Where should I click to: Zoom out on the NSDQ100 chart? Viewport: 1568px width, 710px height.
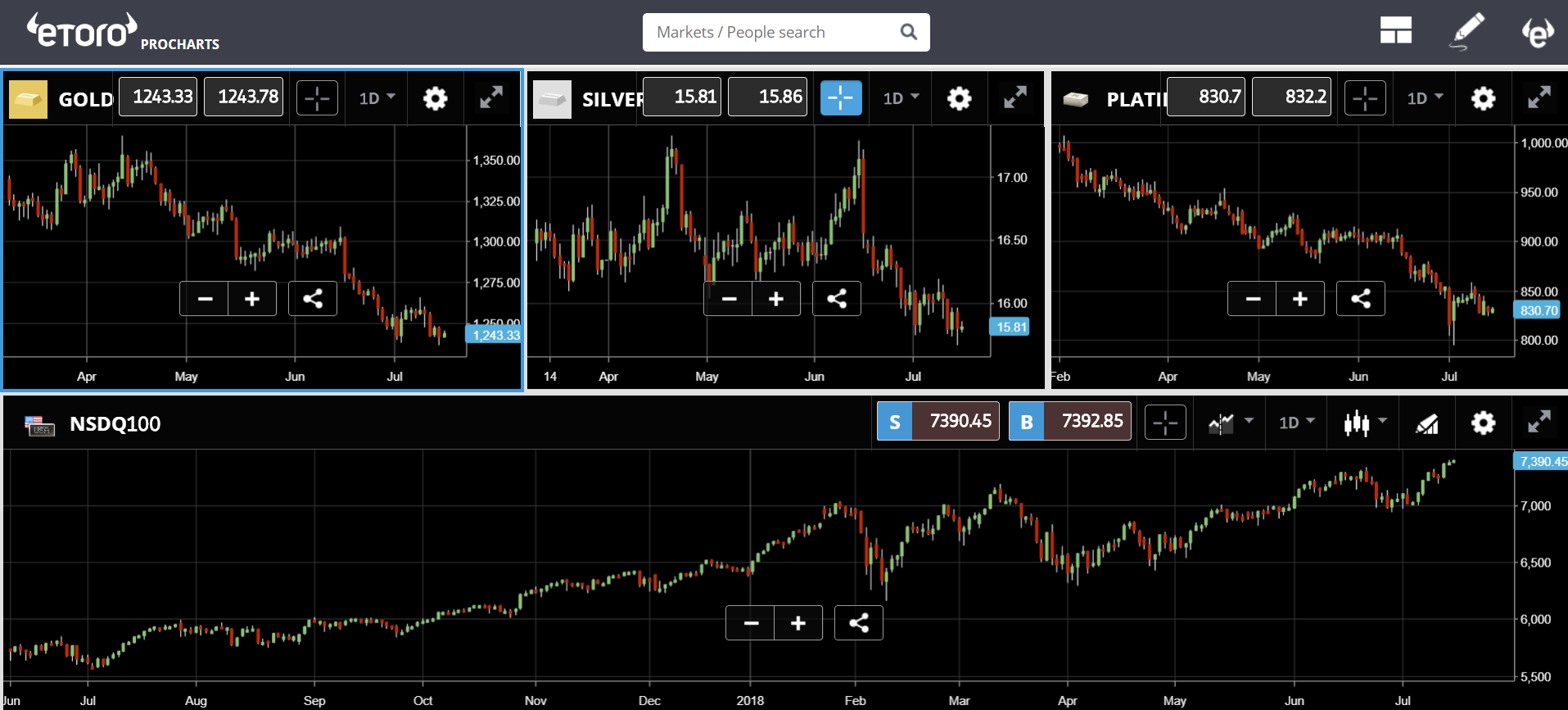click(x=751, y=623)
